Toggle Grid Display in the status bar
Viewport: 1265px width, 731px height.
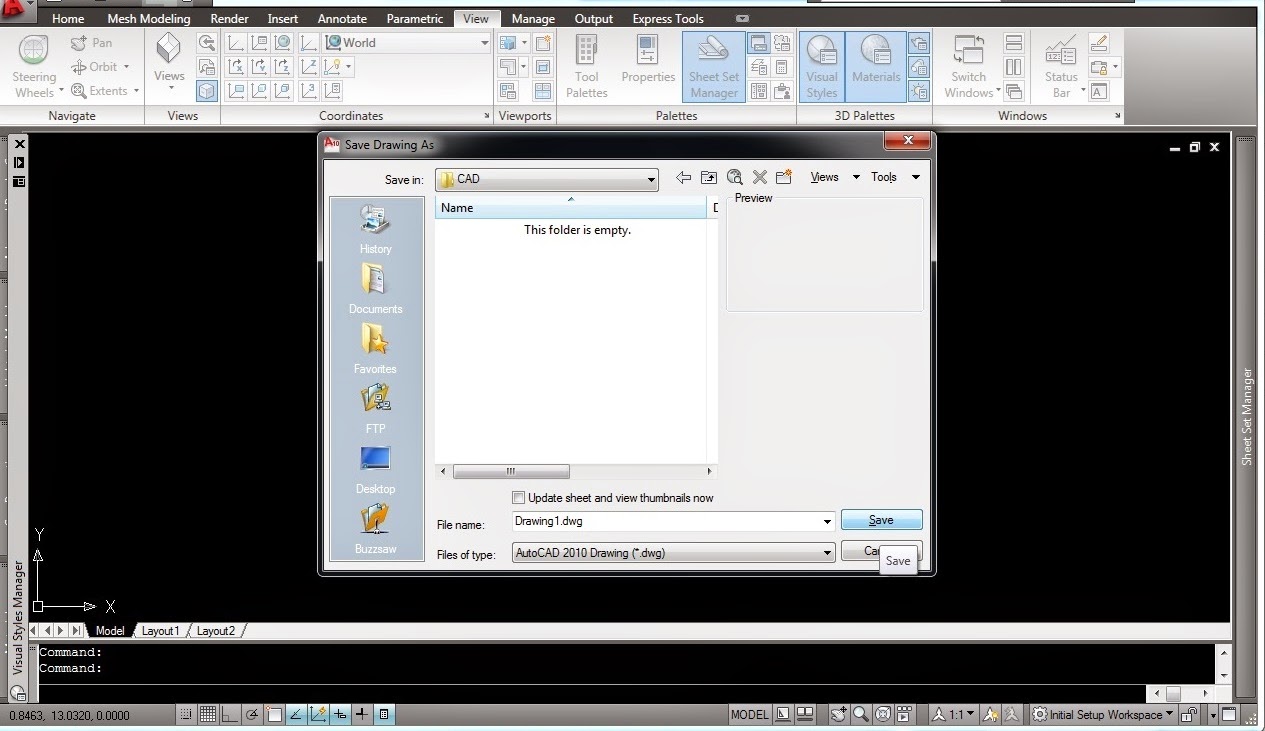(x=207, y=714)
